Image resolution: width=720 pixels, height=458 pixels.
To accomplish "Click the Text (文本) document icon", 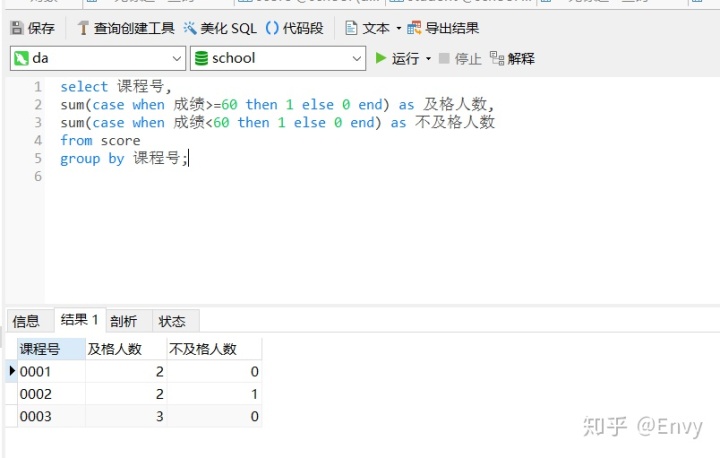I will click(351, 28).
